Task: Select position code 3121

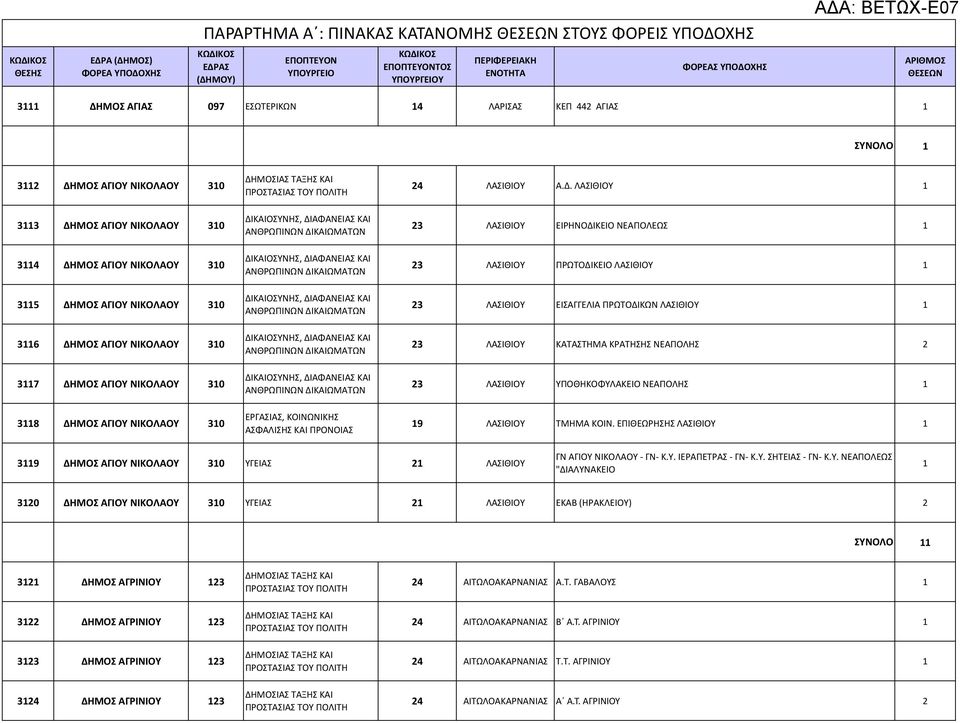Action: (28, 582)
